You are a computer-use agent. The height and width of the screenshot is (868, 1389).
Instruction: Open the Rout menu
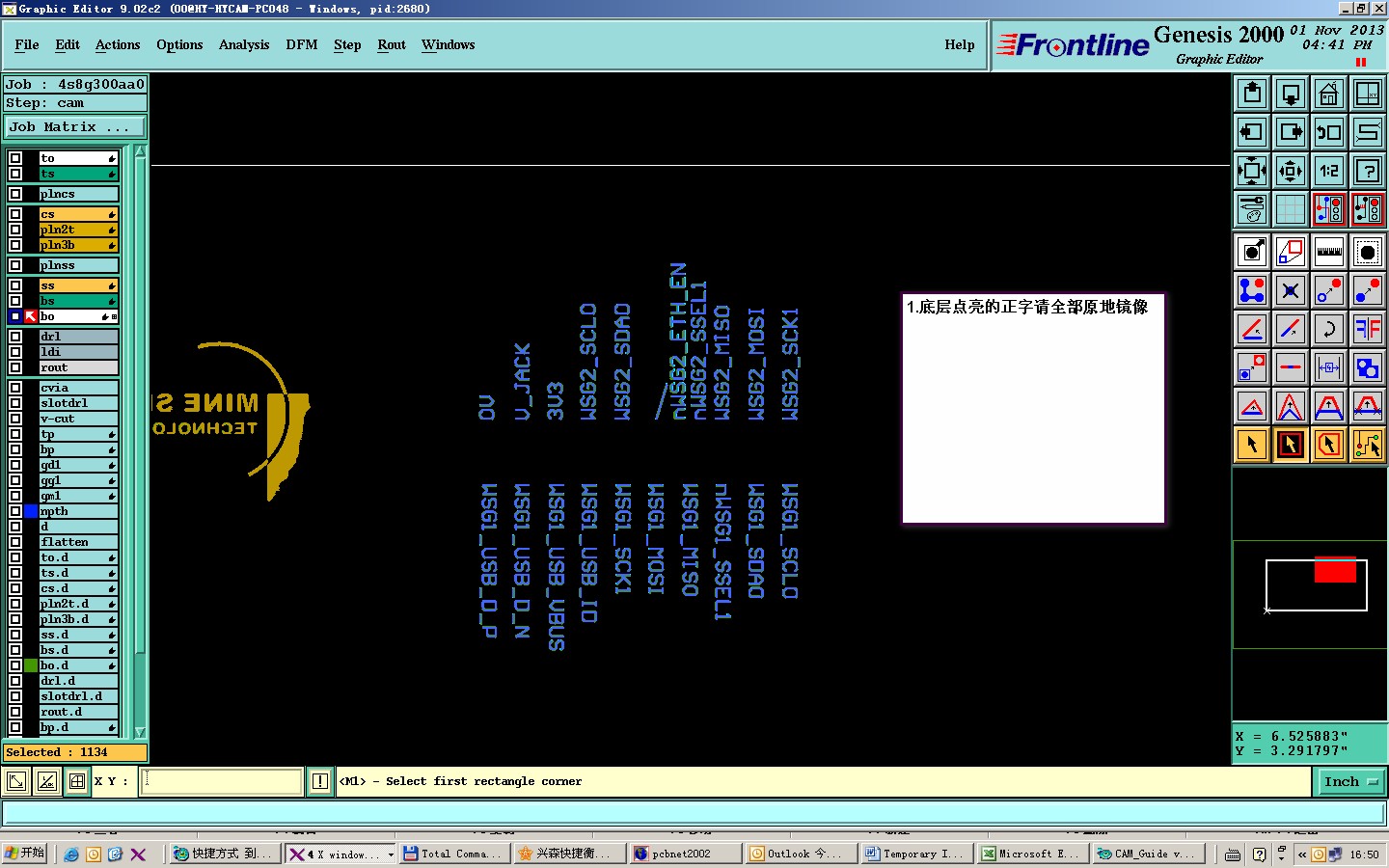pyautogui.click(x=392, y=45)
